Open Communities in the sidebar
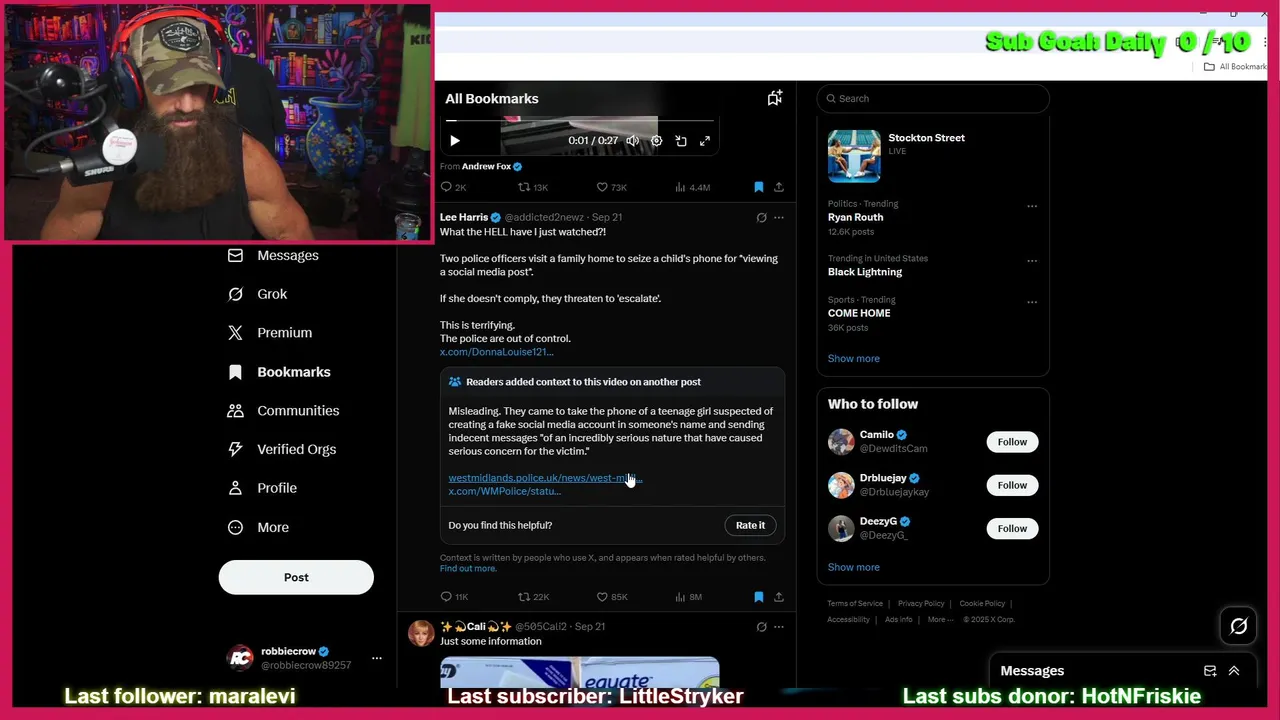The height and width of the screenshot is (720, 1280). coord(283,411)
